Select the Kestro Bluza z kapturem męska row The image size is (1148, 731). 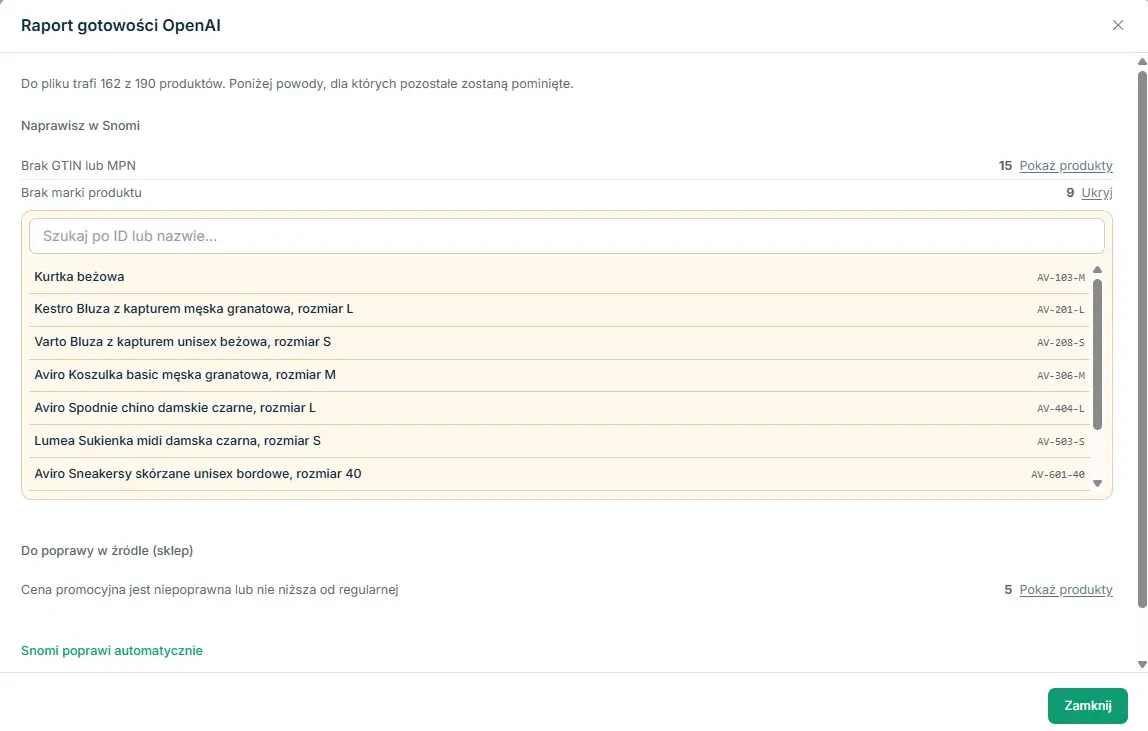coord(559,310)
